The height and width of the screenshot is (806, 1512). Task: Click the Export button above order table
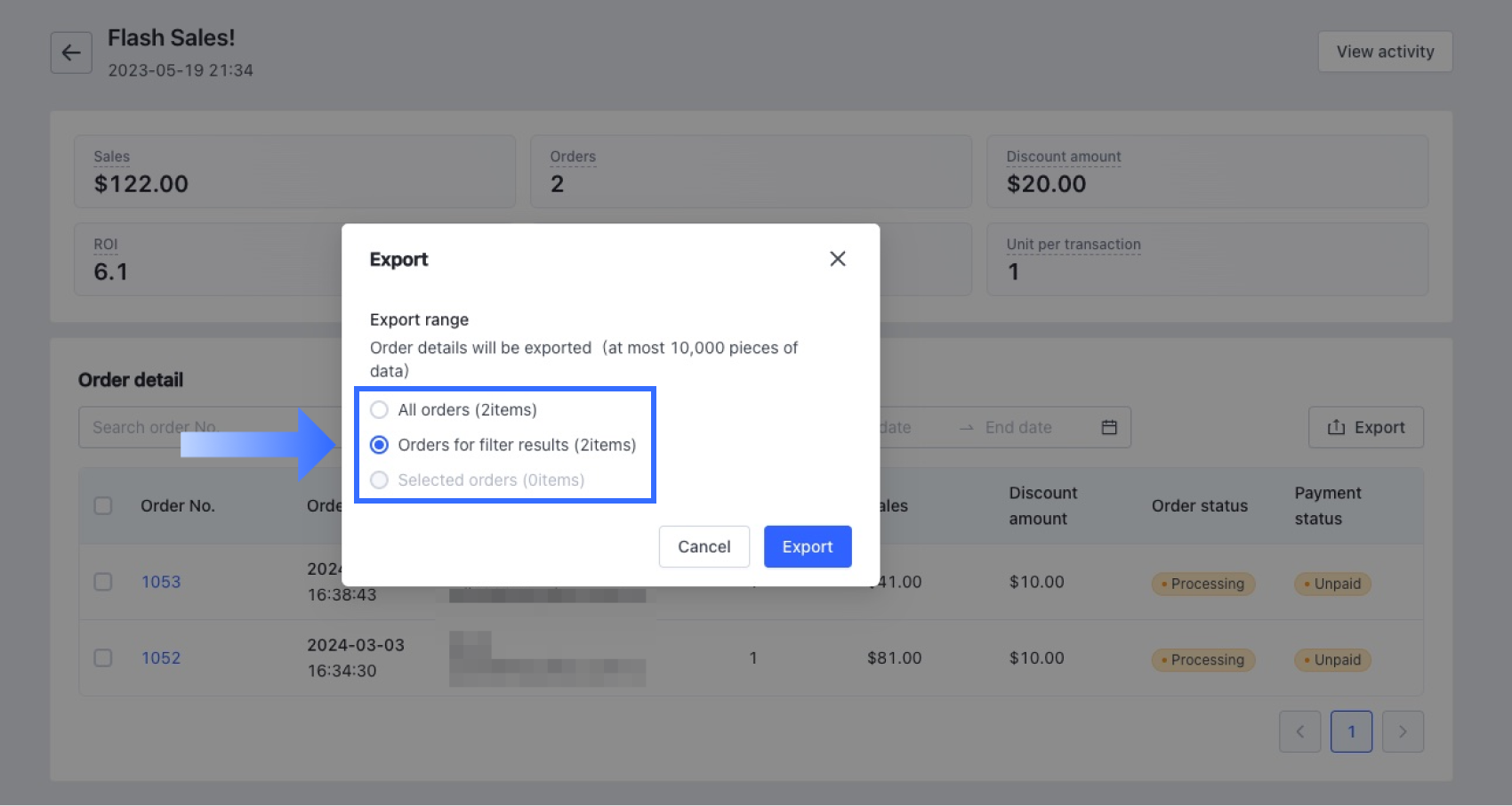tap(1365, 427)
